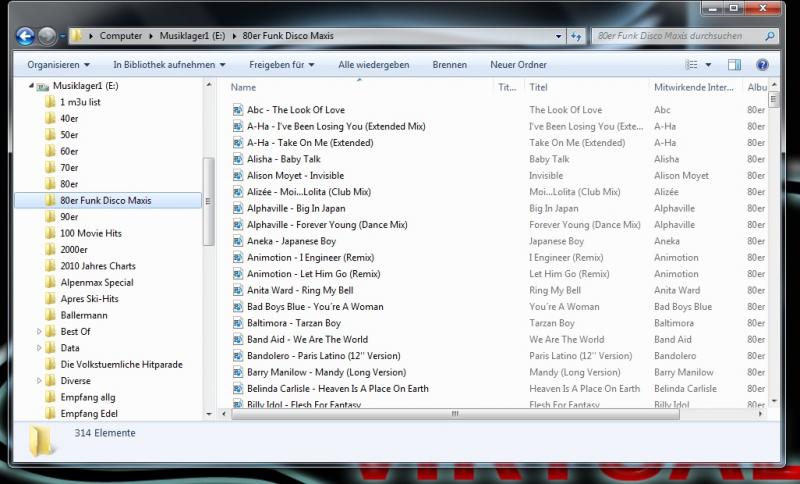Image resolution: width=800 pixels, height=484 pixels.
Task: Click file icon of Alisha - Baby Talk
Action: (x=238, y=159)
